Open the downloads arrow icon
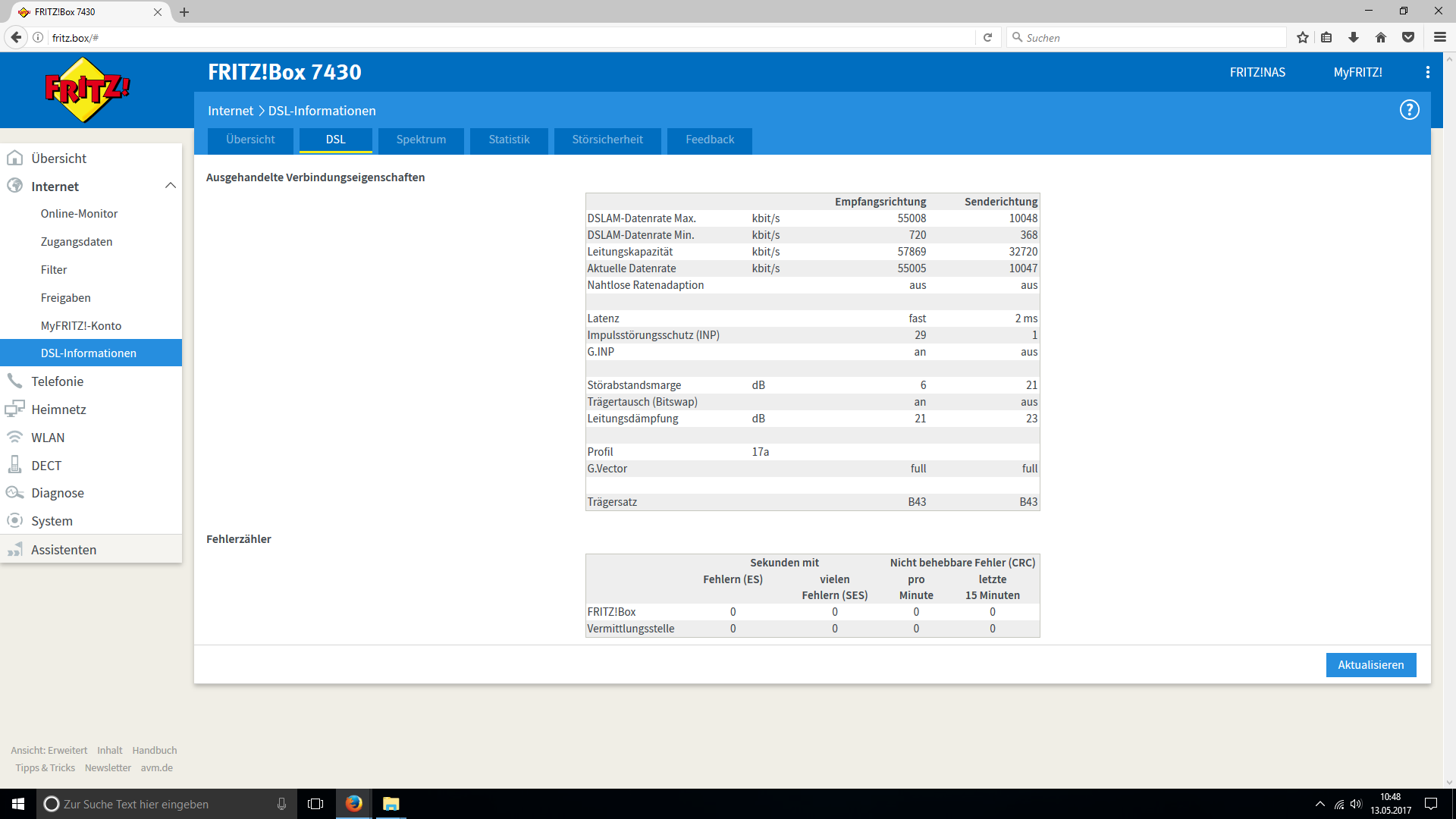Image resolution: width=1456 pixels, height=819 pixels. [1354, 37]
